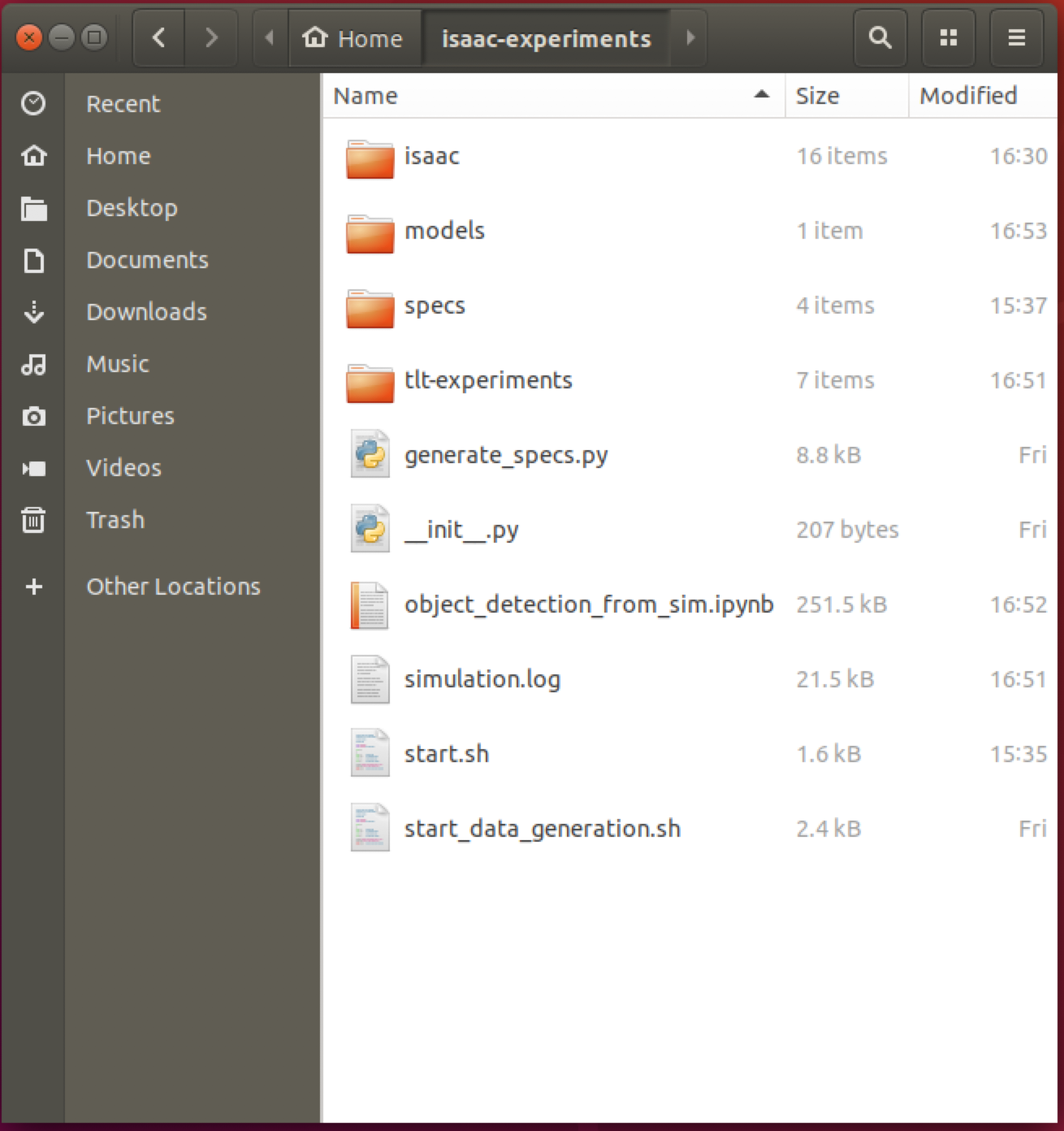Click the Desktop folder sidebar icon
This screenshot has width=1064, height=1131.
(33, 208)
